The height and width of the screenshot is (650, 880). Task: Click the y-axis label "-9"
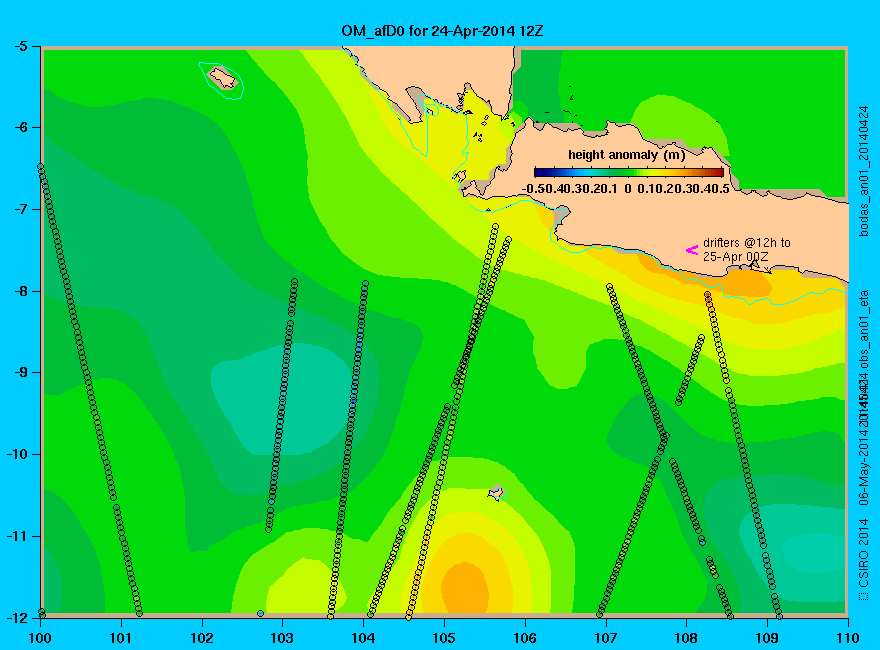click(x=20, y=373)
